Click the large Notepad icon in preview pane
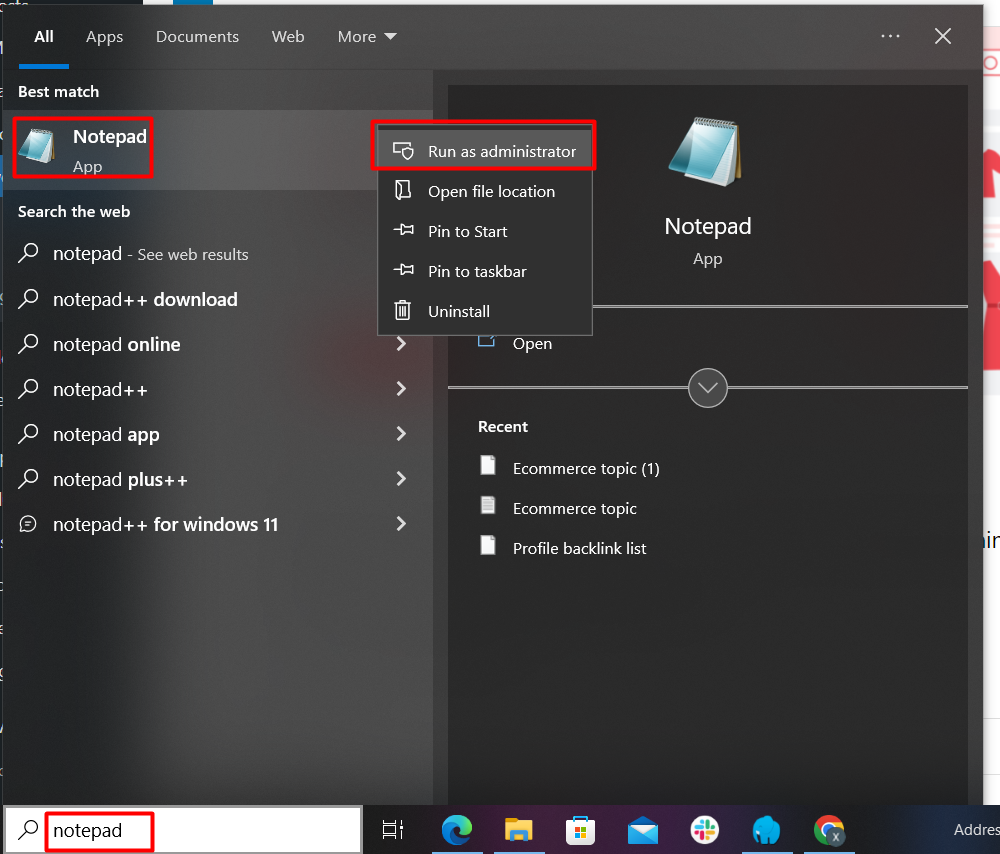1000x854 pixels. click(x=707, y=152)
